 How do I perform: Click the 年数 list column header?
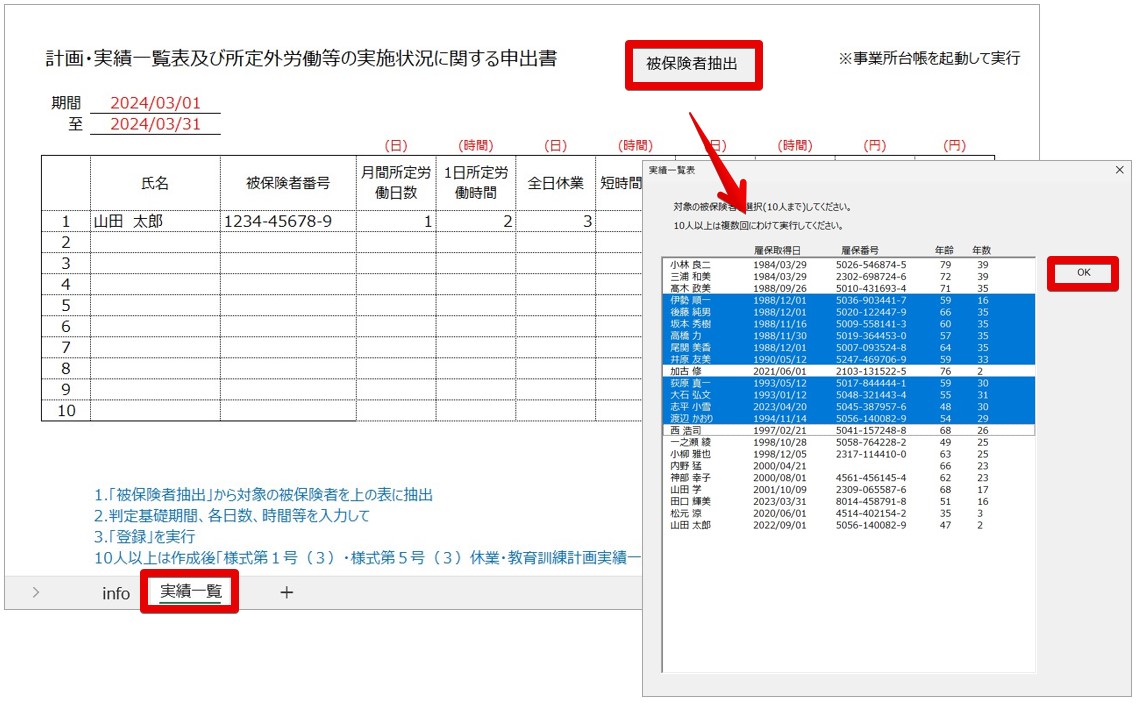click(982, 250)
